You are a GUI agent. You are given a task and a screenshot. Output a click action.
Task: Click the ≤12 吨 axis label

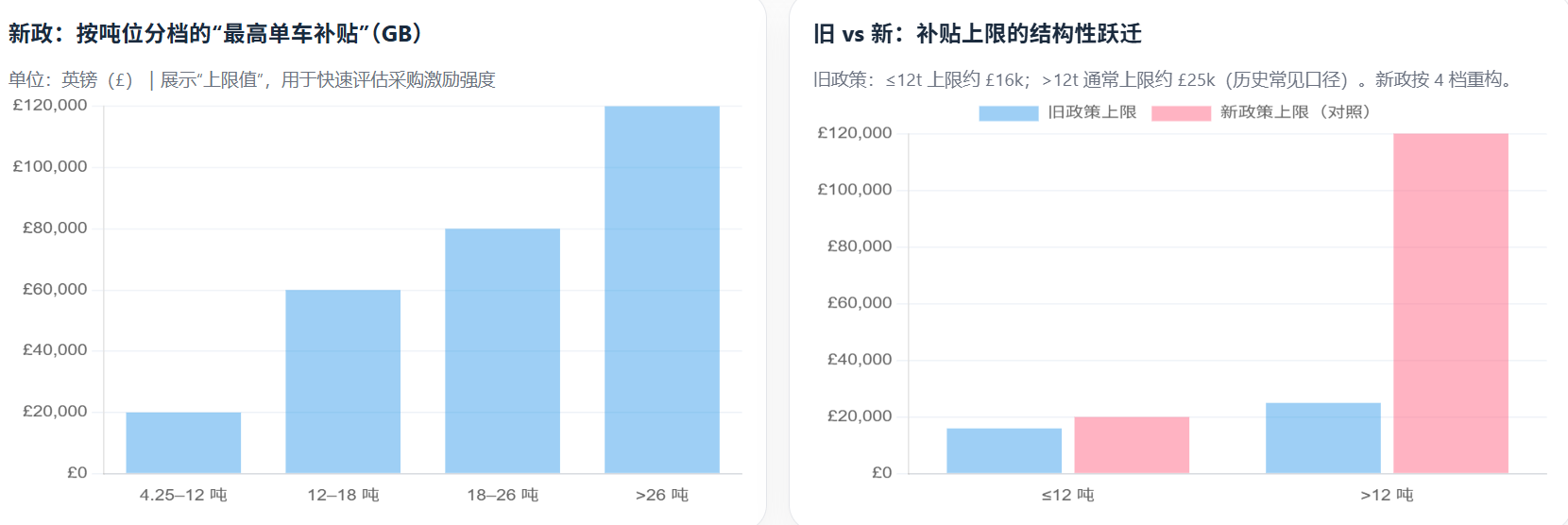(1067, 495)
